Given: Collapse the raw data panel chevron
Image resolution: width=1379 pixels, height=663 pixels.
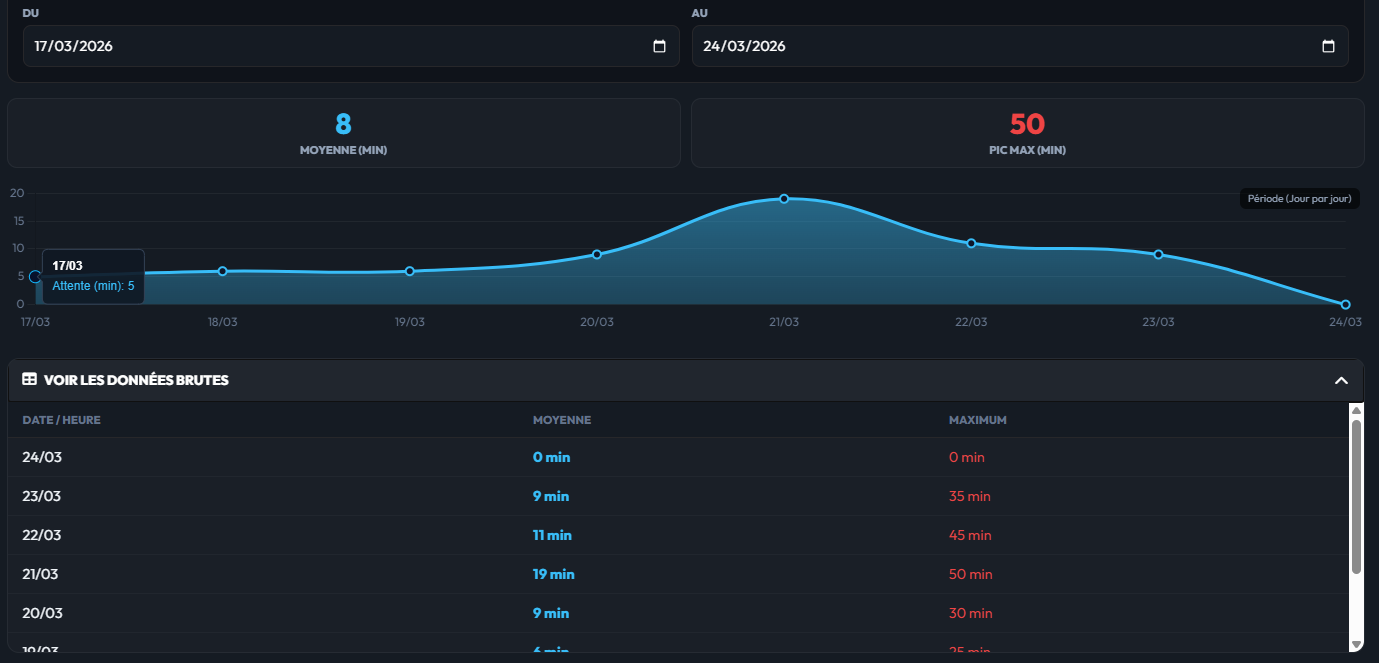Looking at the screenshot, I should 1341,380.
